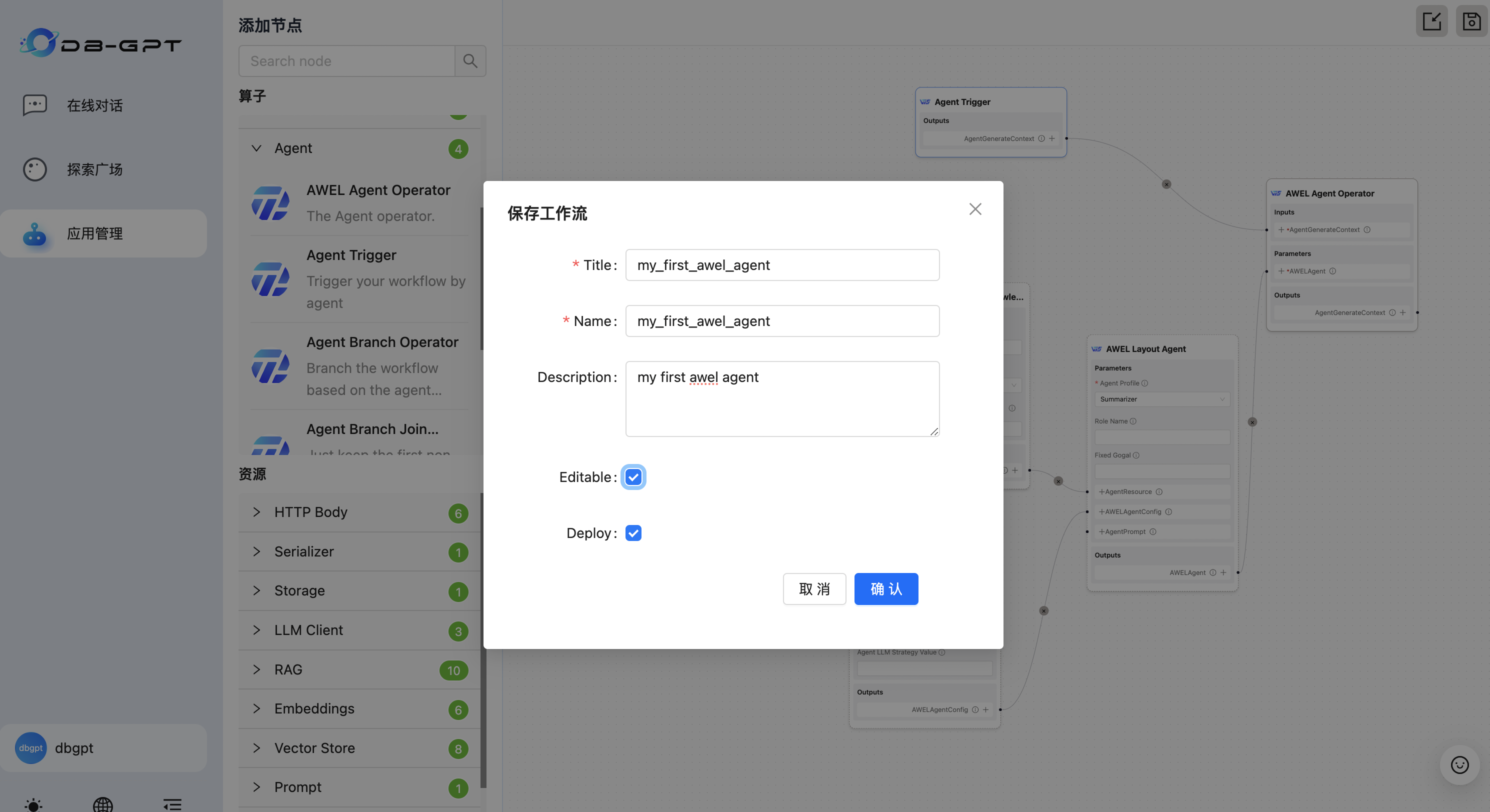Open 在线对话 in the sidebar

[94, 105]
